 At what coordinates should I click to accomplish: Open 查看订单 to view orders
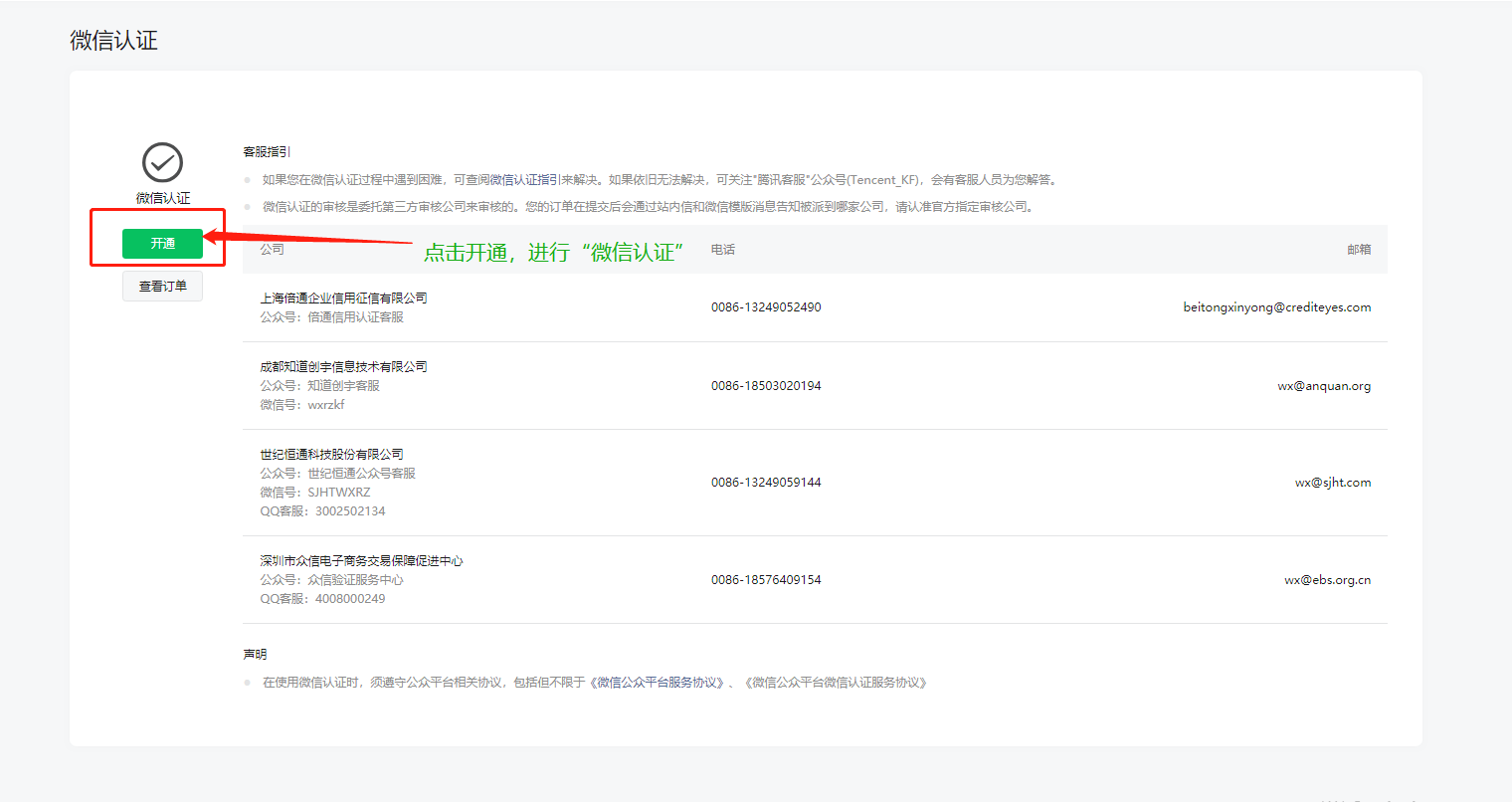162,287
